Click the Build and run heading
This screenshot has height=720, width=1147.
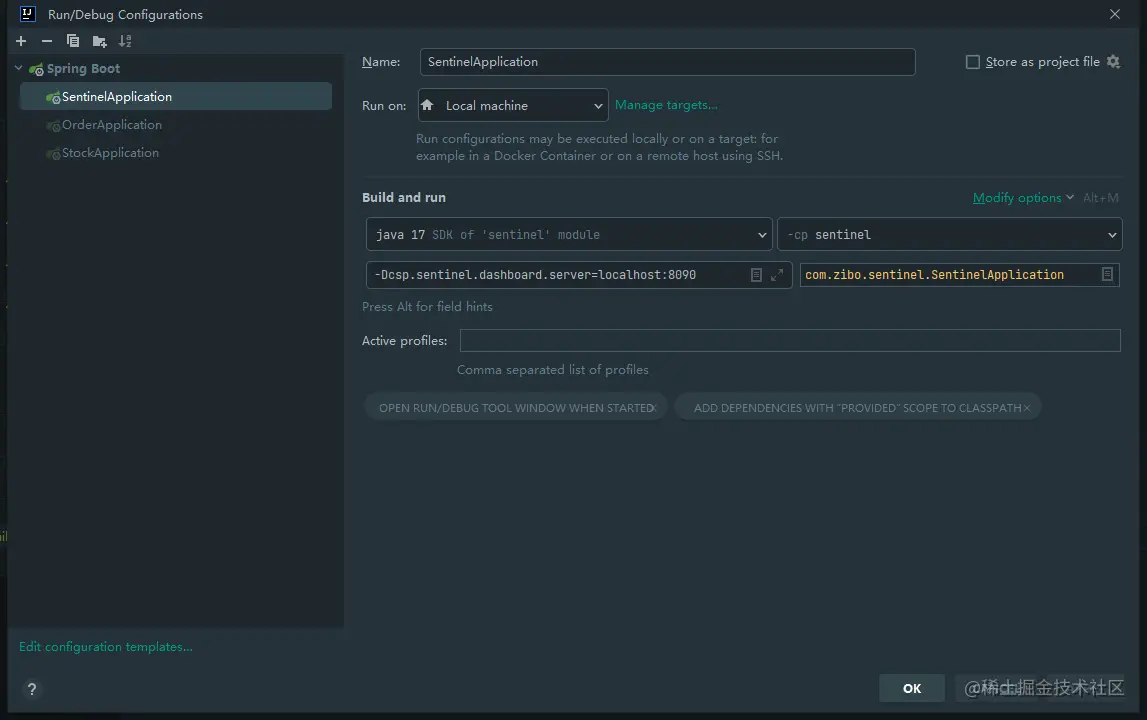(404, 198)
